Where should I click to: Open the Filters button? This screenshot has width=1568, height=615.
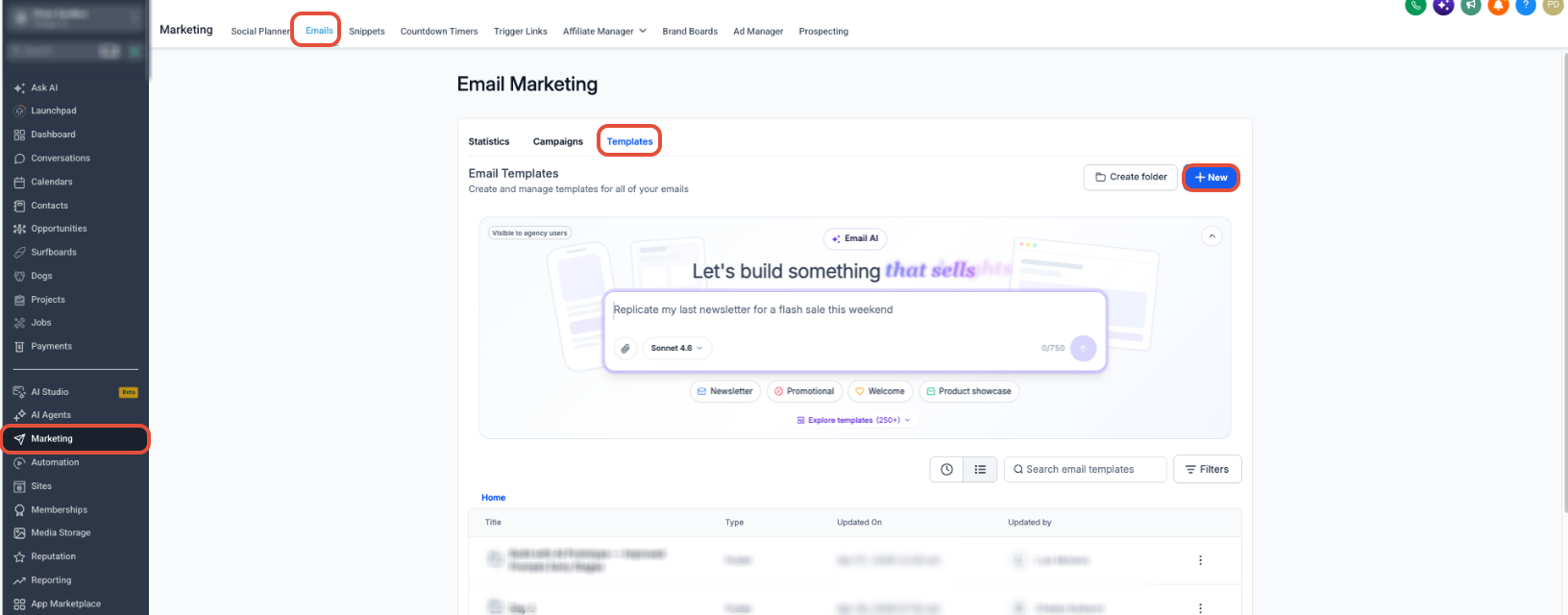tap(1207, 469)
